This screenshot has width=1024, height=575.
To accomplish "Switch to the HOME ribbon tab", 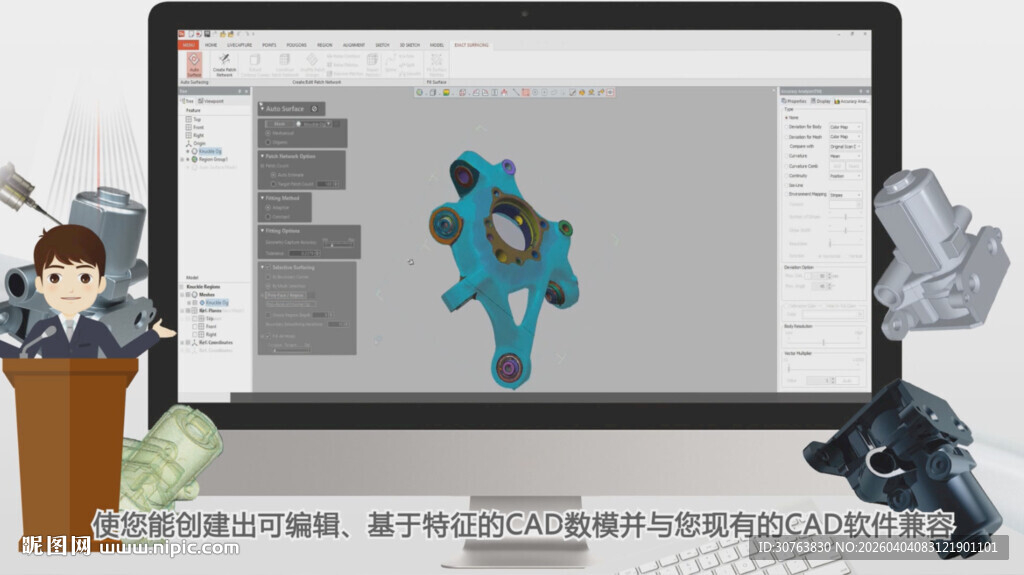I will pyautogui.click(x=211, y=45).
